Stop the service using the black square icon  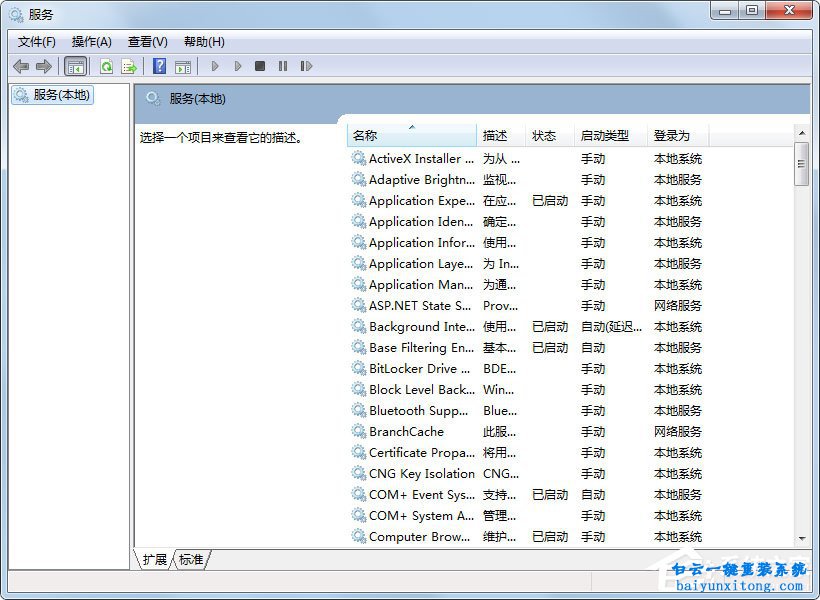click(x=259, y=66)
